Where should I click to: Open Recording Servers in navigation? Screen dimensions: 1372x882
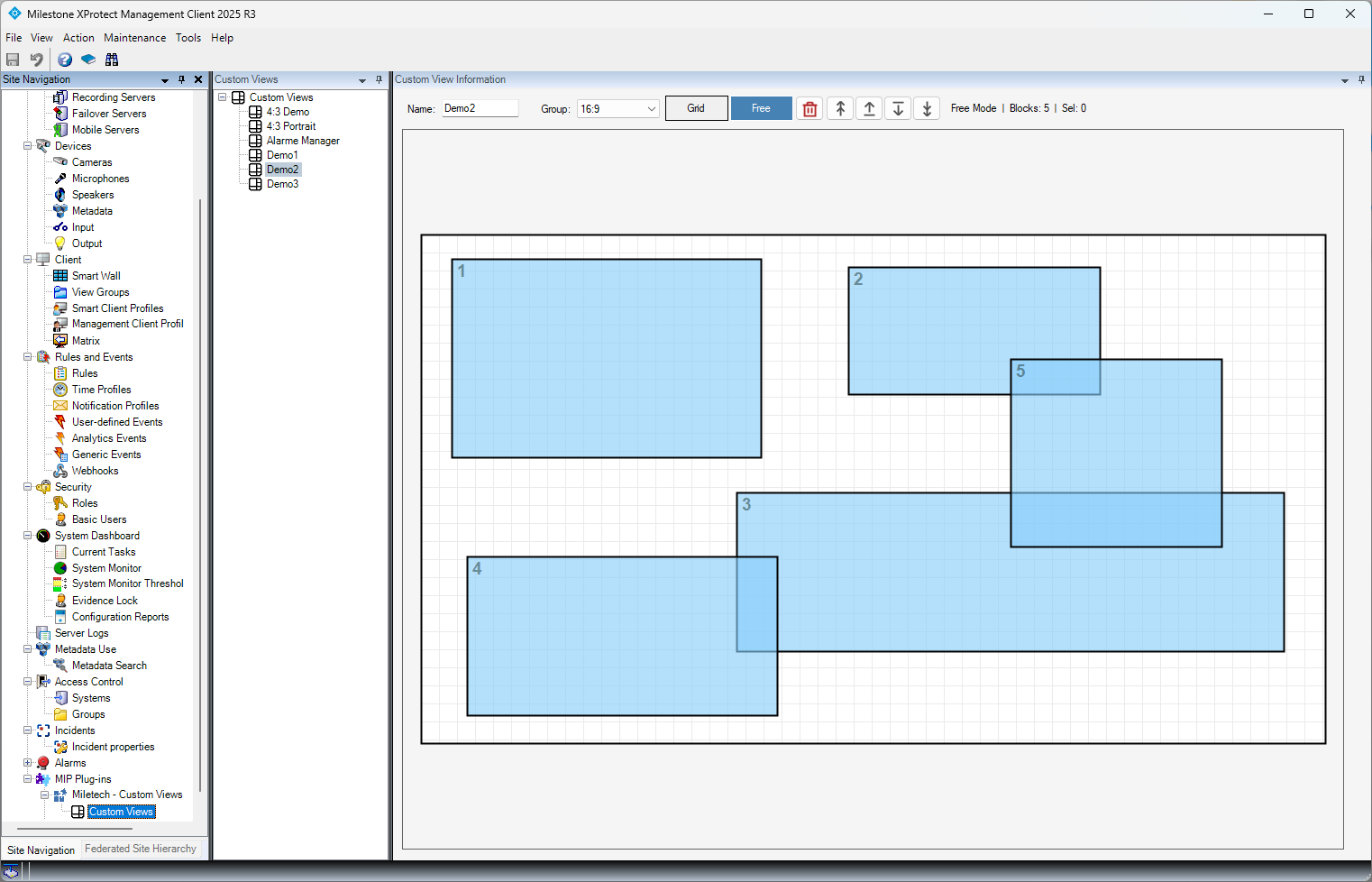114,97
